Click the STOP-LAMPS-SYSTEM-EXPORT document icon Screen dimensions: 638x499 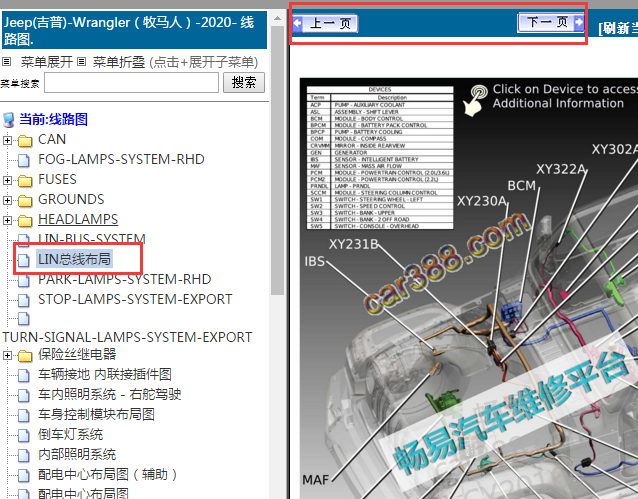tap(24, 300)
